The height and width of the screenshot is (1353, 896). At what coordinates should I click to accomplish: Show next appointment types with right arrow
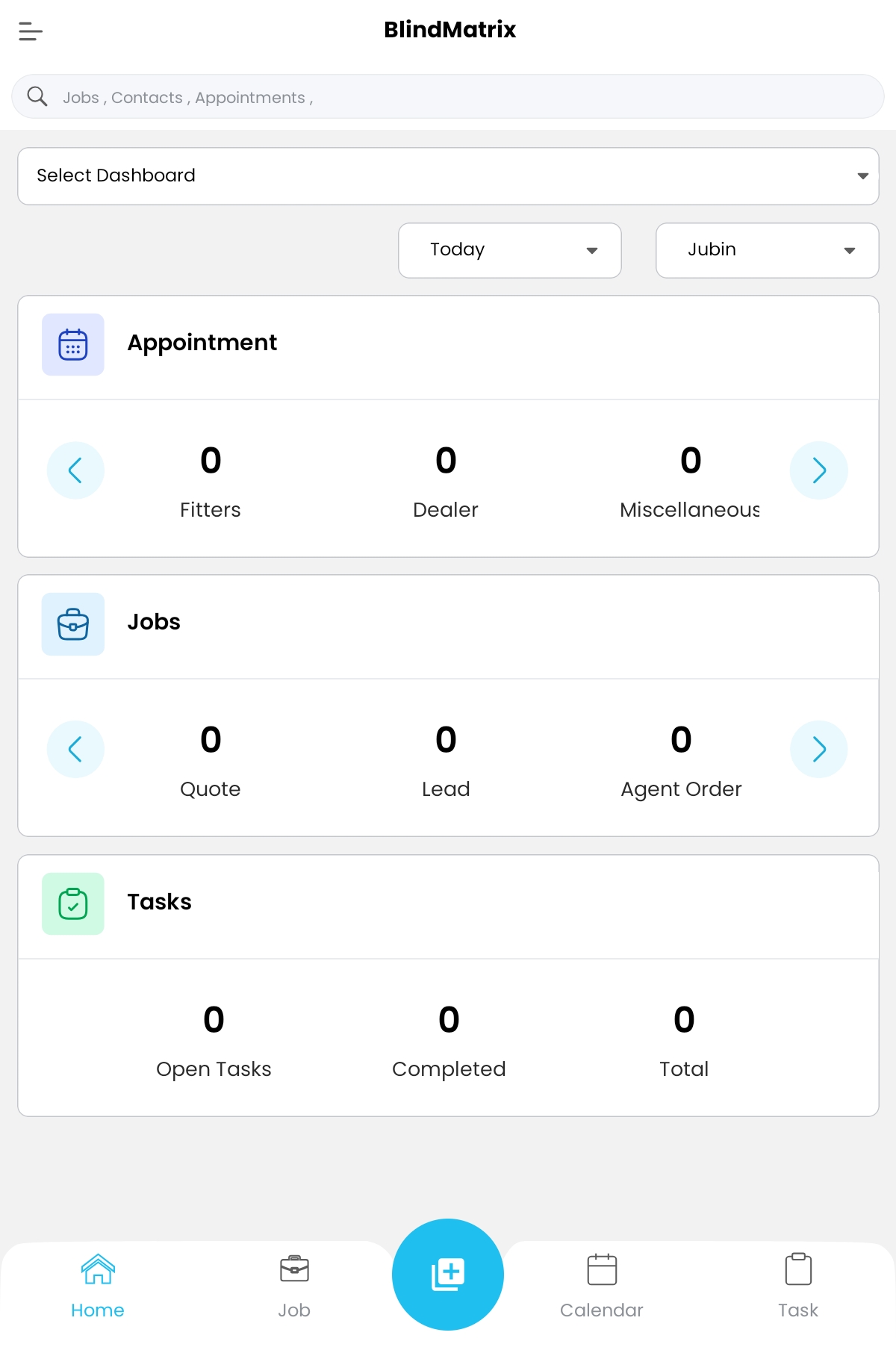click(x=819, y=470)
